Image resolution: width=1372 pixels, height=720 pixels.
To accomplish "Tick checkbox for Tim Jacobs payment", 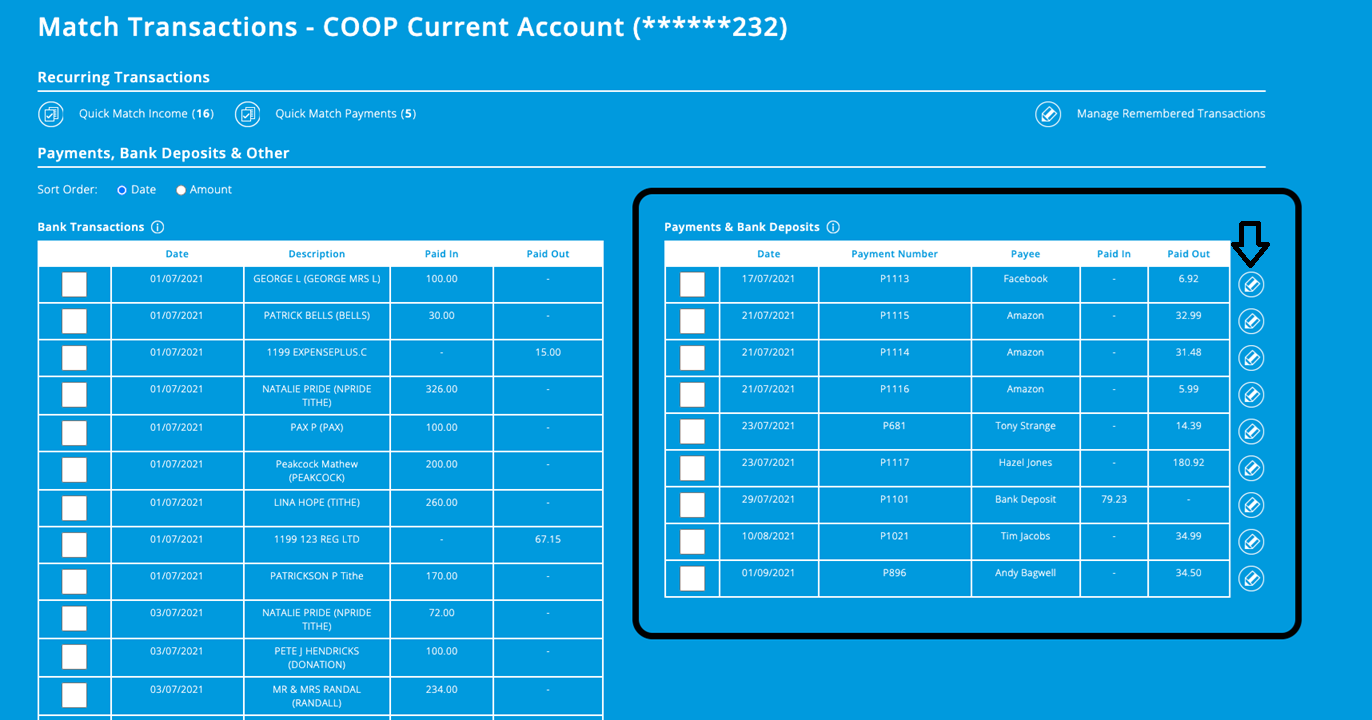I will 692,542.
